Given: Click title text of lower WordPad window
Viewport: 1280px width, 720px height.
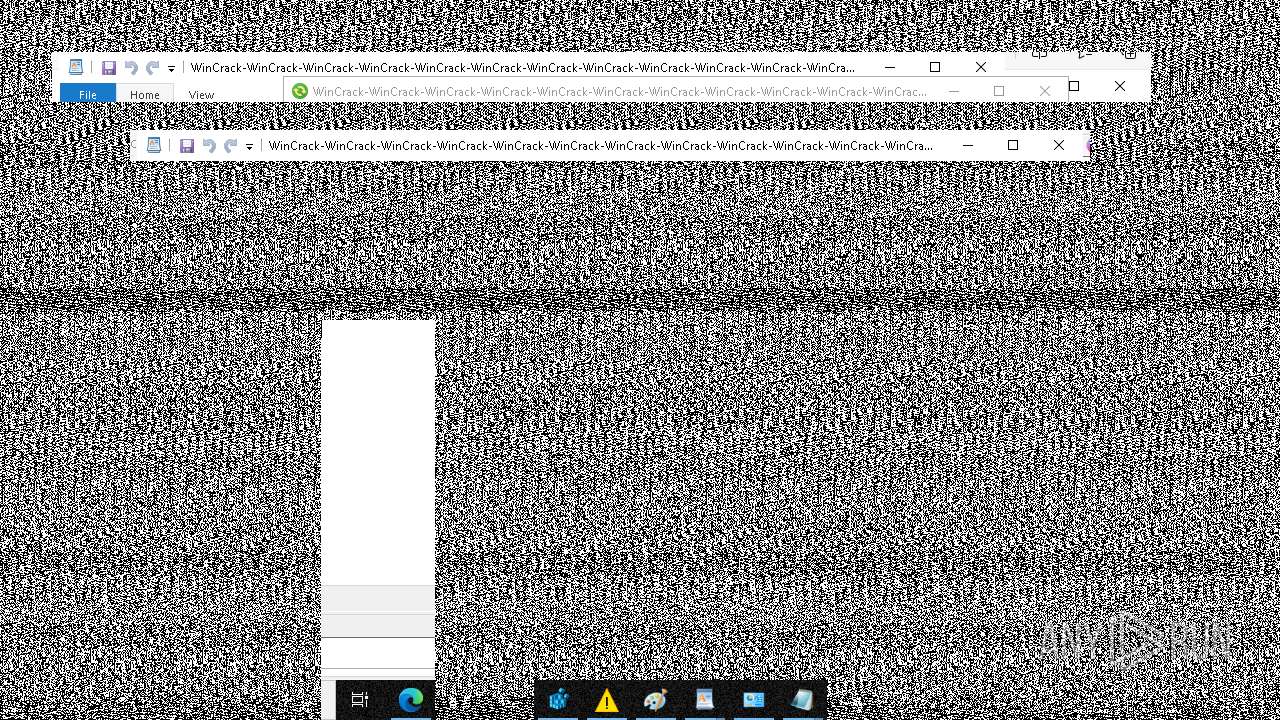Looking at the screenshot, I should (x=601, y=146).
